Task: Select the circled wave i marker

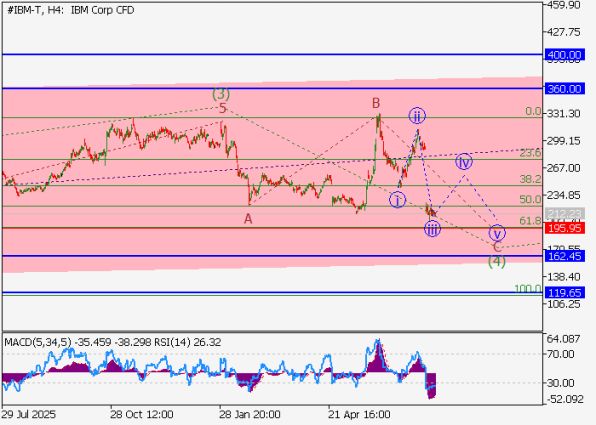Action: pos(398,200)
